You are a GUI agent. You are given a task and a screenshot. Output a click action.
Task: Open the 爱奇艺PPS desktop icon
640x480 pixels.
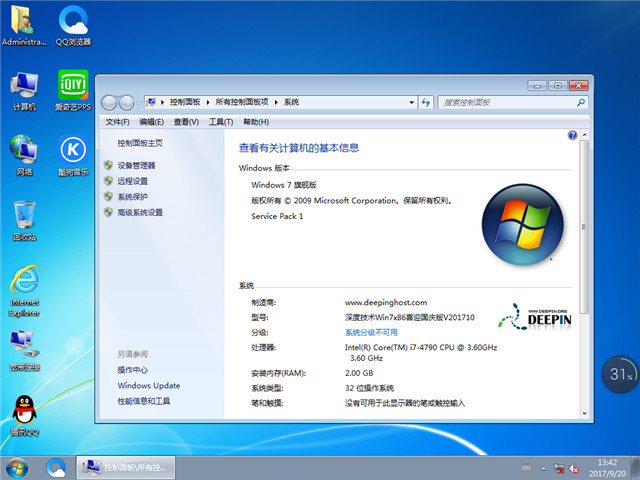pos(73,88)
